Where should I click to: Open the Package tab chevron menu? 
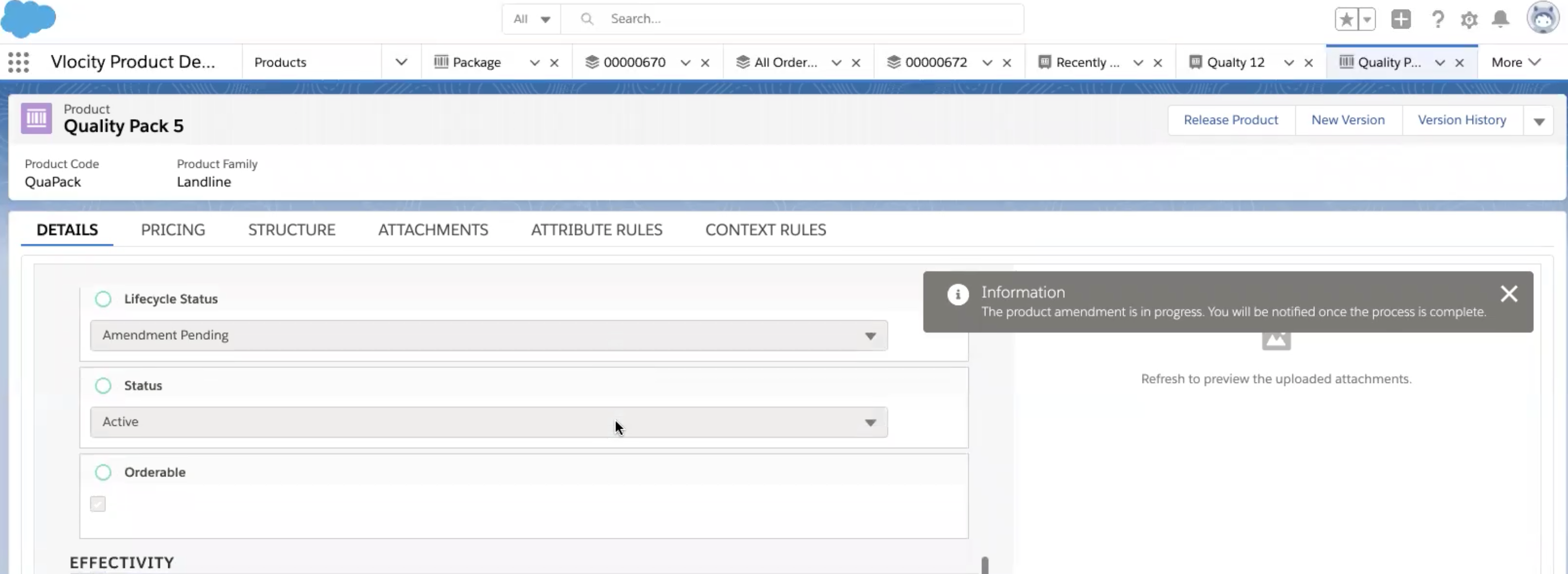click(534, 63)
